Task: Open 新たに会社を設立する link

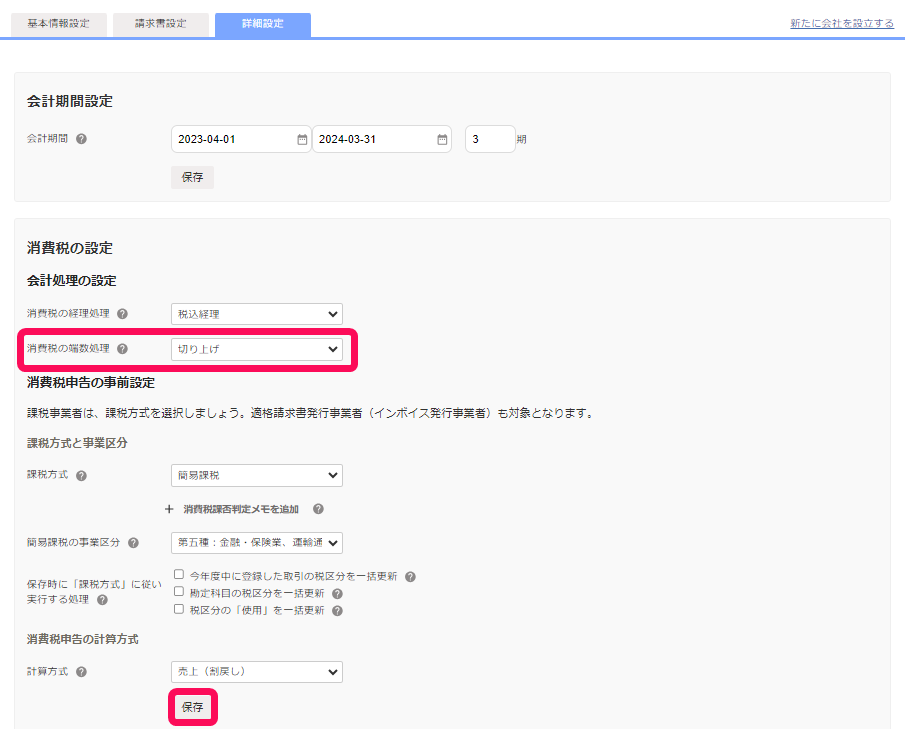Action: click(x=842, y=23)
